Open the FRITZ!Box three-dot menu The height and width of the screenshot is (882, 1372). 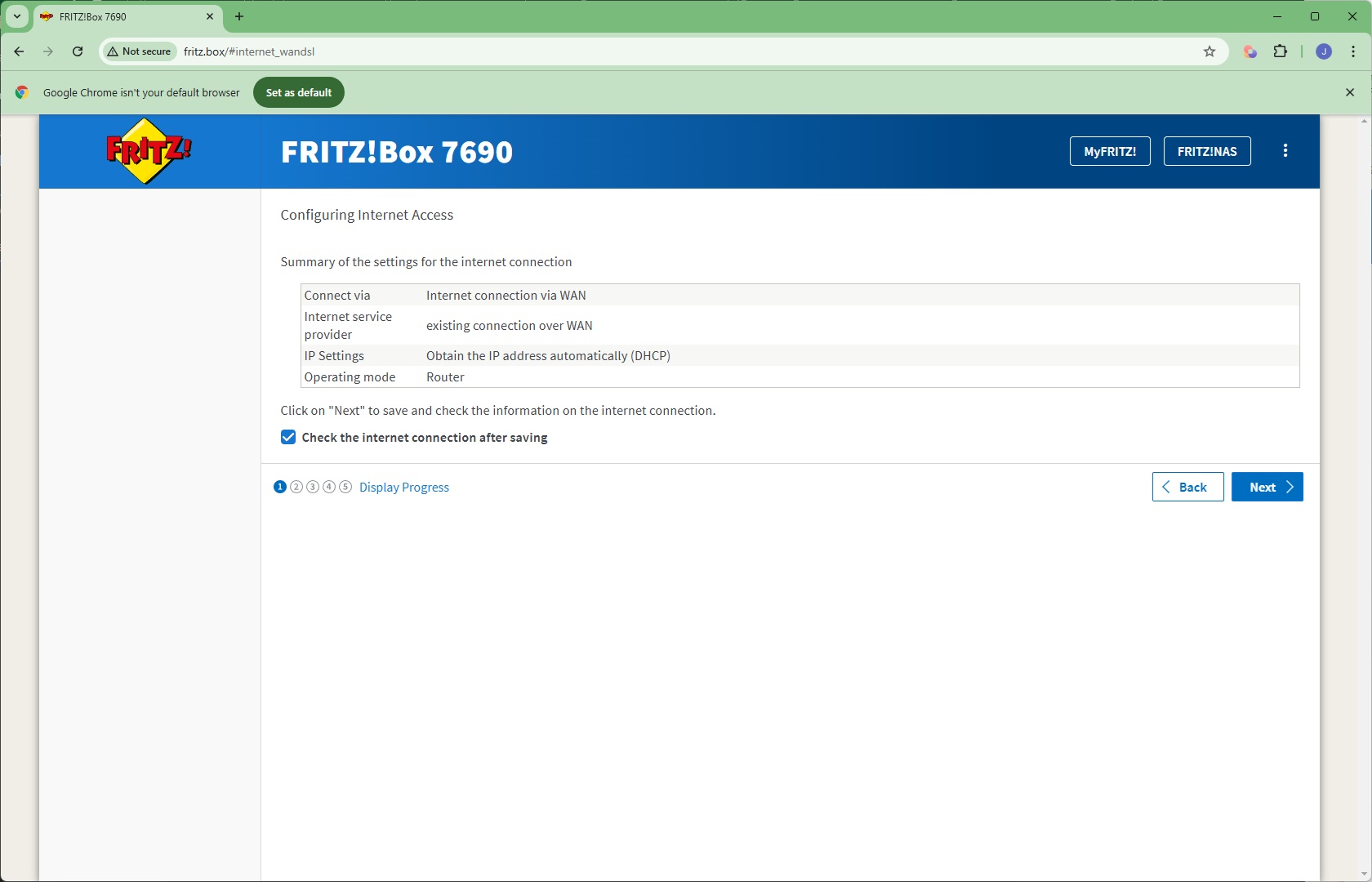1285,151
